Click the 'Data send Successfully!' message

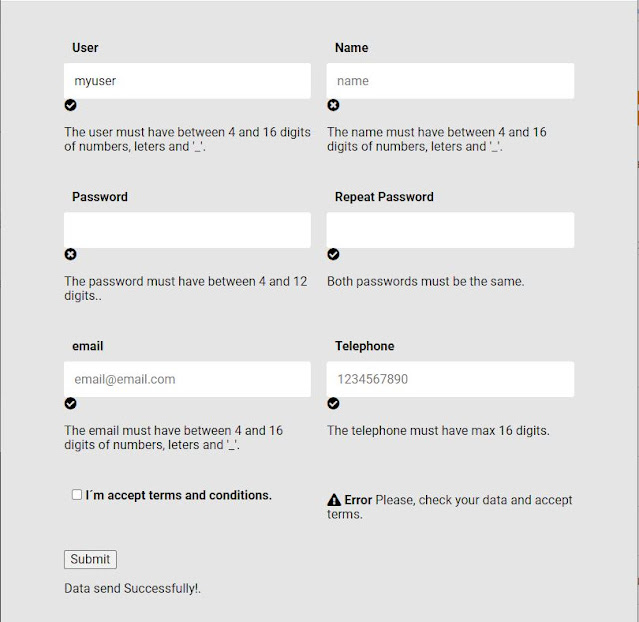tap(132, 589)
